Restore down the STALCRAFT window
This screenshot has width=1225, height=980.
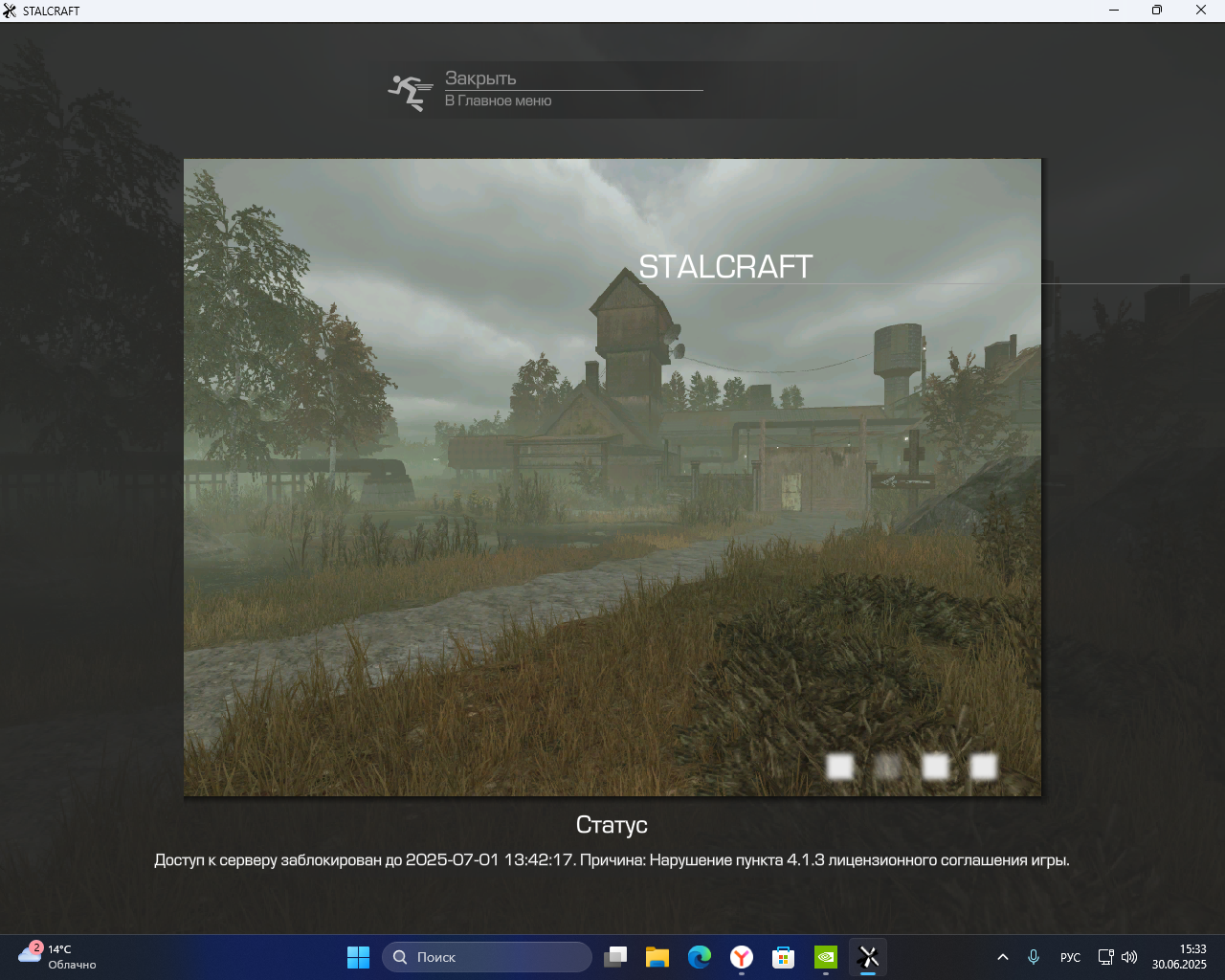tap(1157, 11)
